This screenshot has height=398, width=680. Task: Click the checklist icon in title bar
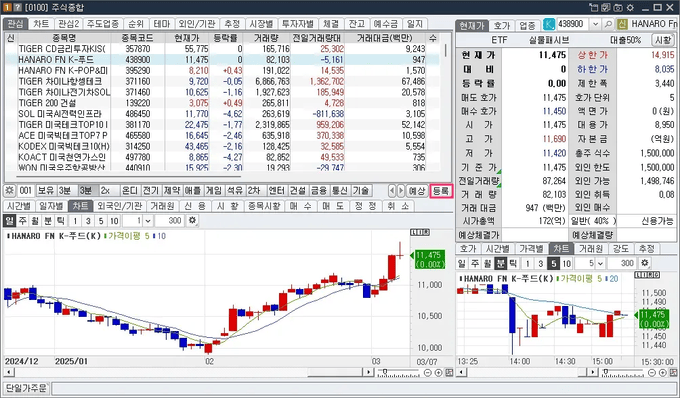(606, 7)
